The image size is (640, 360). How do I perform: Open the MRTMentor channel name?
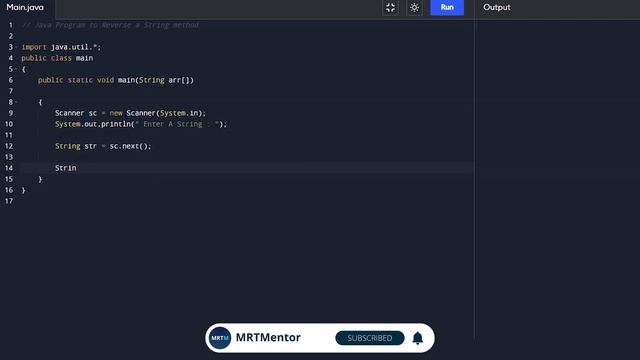[x=268, y=338]
